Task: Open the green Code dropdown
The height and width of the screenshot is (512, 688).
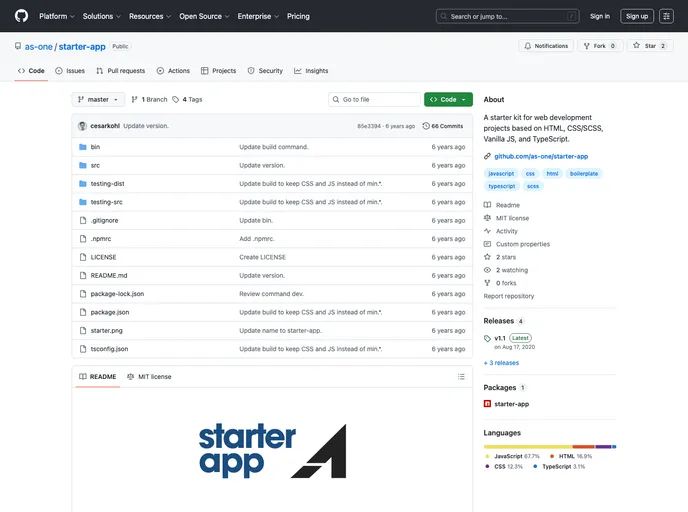Action: pyautogui.click(x=447, y=100)
